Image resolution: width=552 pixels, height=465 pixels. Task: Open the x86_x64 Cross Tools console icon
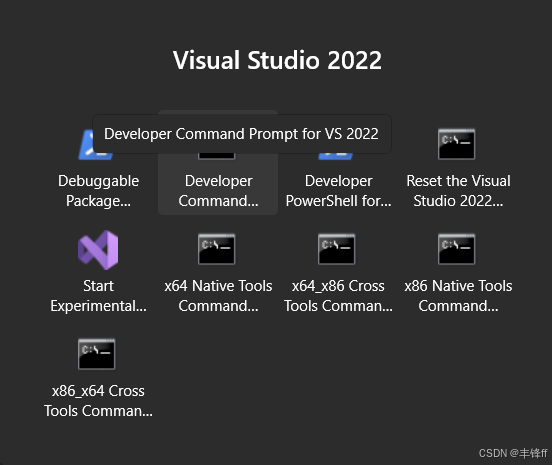96,354
